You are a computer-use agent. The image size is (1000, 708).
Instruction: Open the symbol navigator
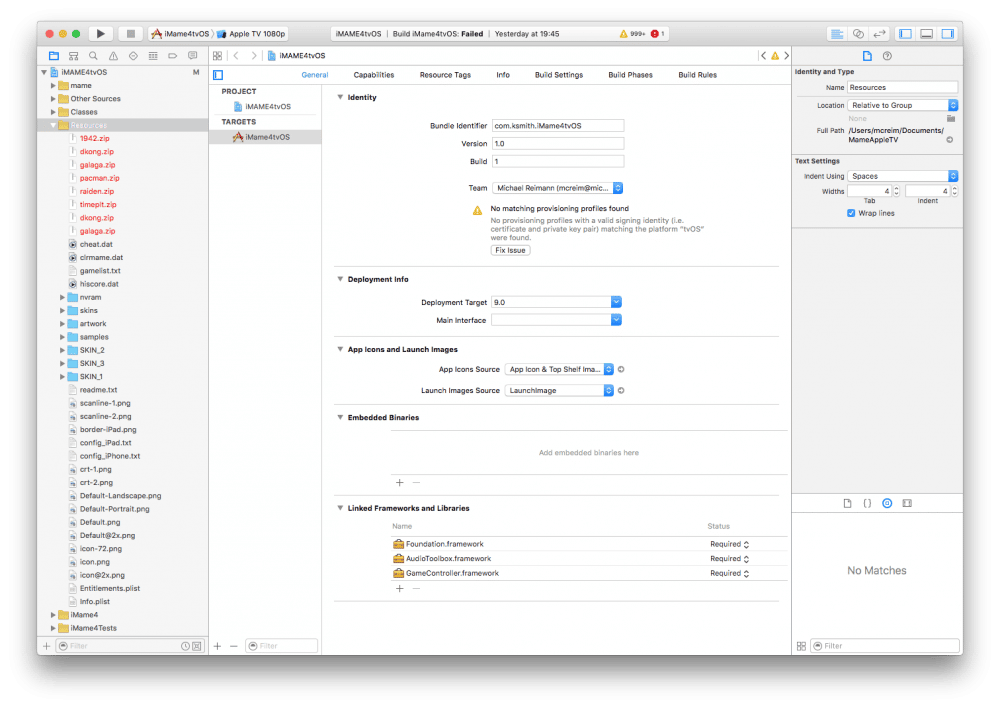tap(74, 56)
